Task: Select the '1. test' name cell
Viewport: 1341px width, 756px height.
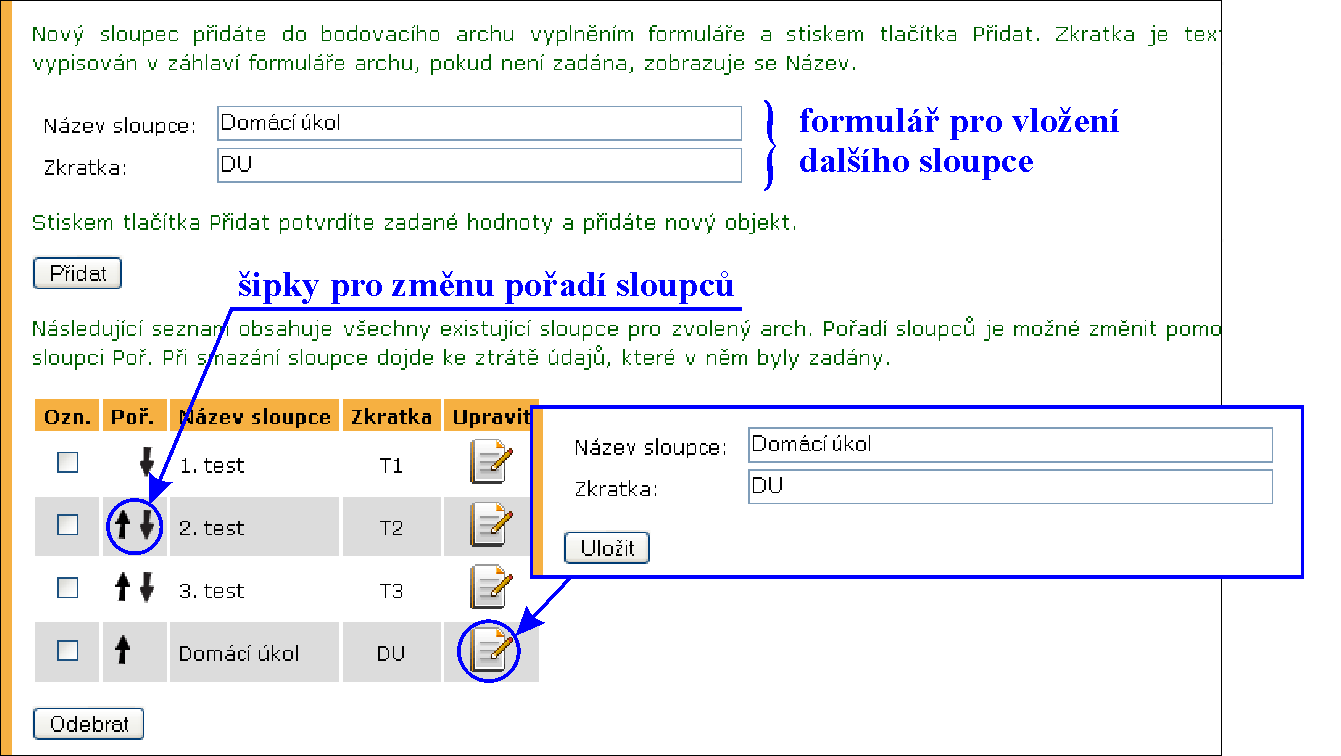Action: [254, 465]
